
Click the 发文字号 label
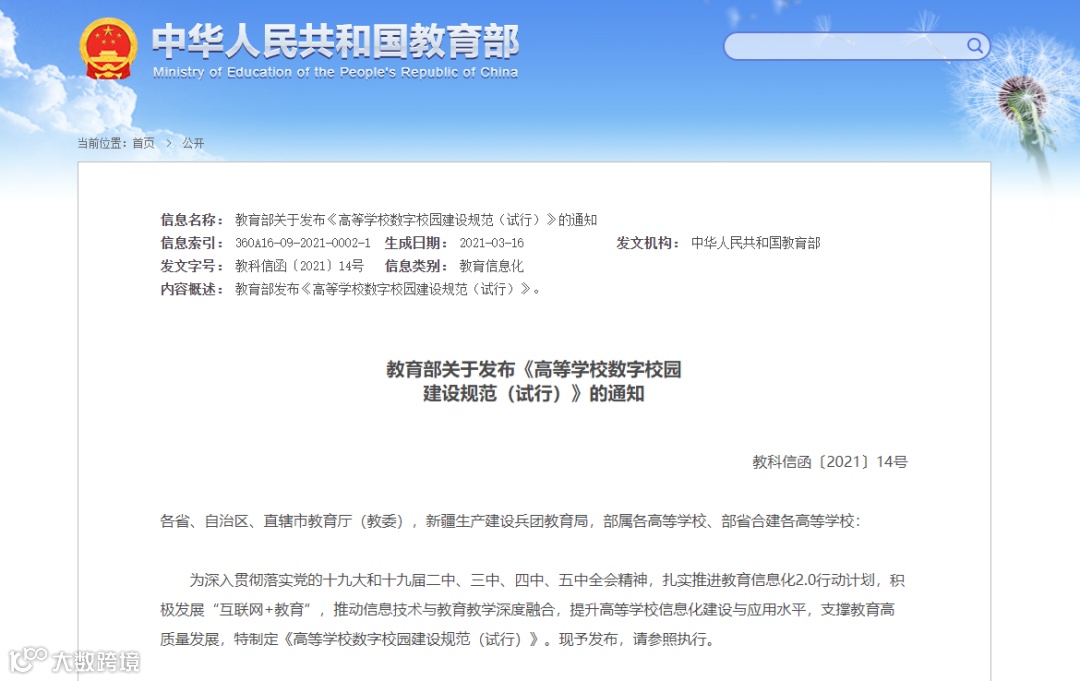(191, 266)
